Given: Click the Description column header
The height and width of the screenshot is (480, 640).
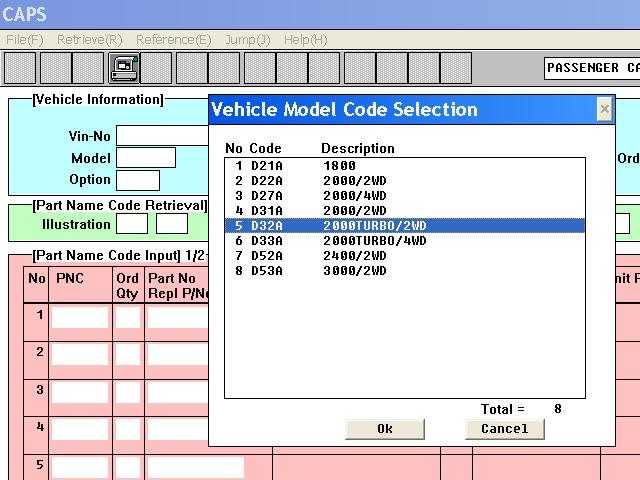Looking at the screenshot, I should click(x=358, y=148).
